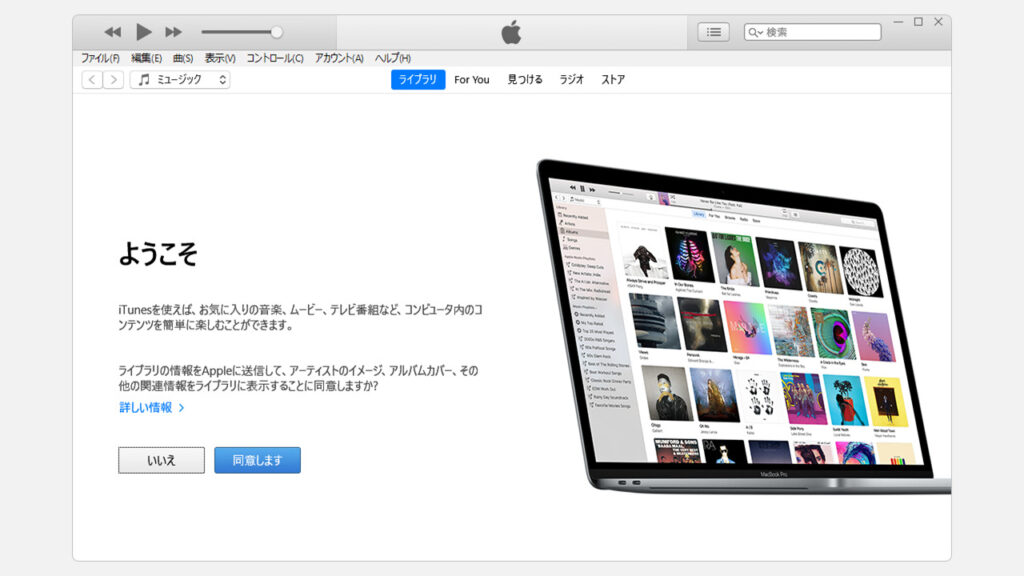Open the アカウント(A) menu
The width and height of the screenshot is (1024, 576).
pos(339,58)
